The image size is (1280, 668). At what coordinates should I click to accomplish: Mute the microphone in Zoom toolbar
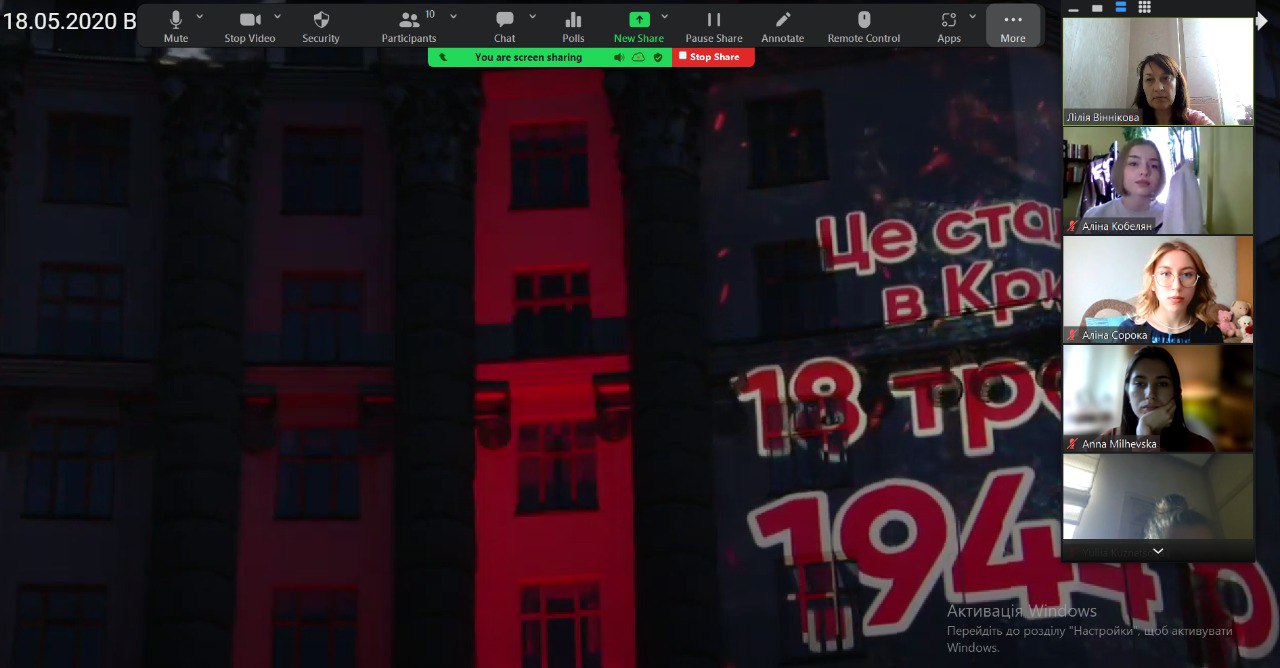coord(176,26)
